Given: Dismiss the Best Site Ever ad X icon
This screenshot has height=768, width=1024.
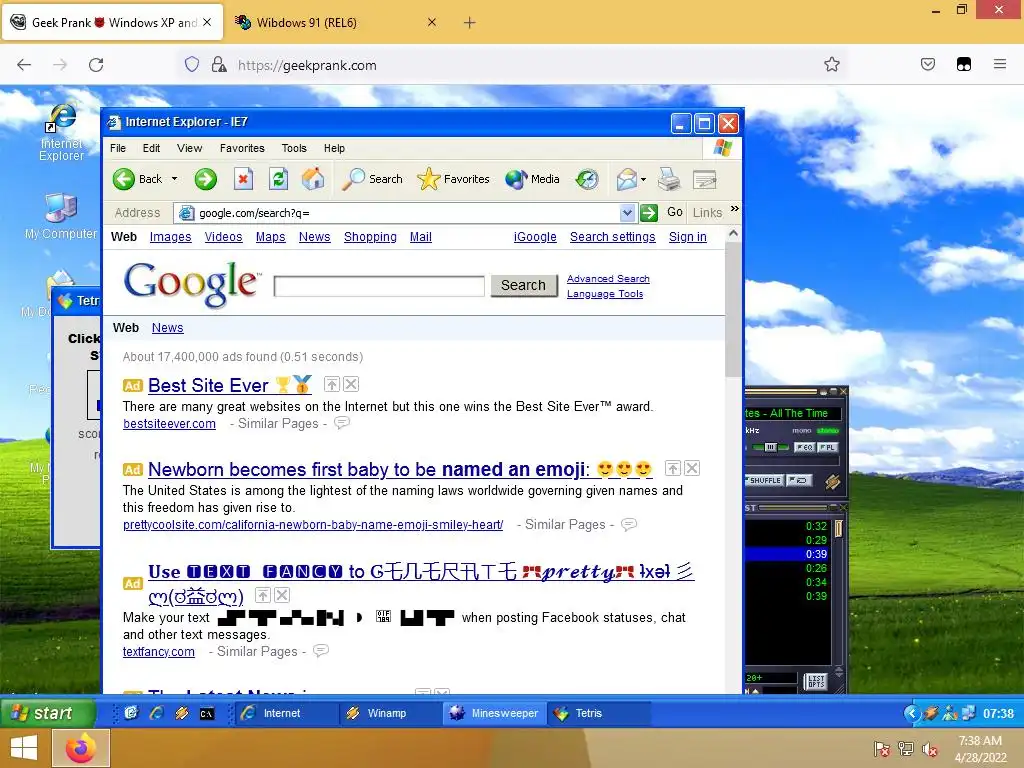Looking at the screenshot, I should pos(351,384).
